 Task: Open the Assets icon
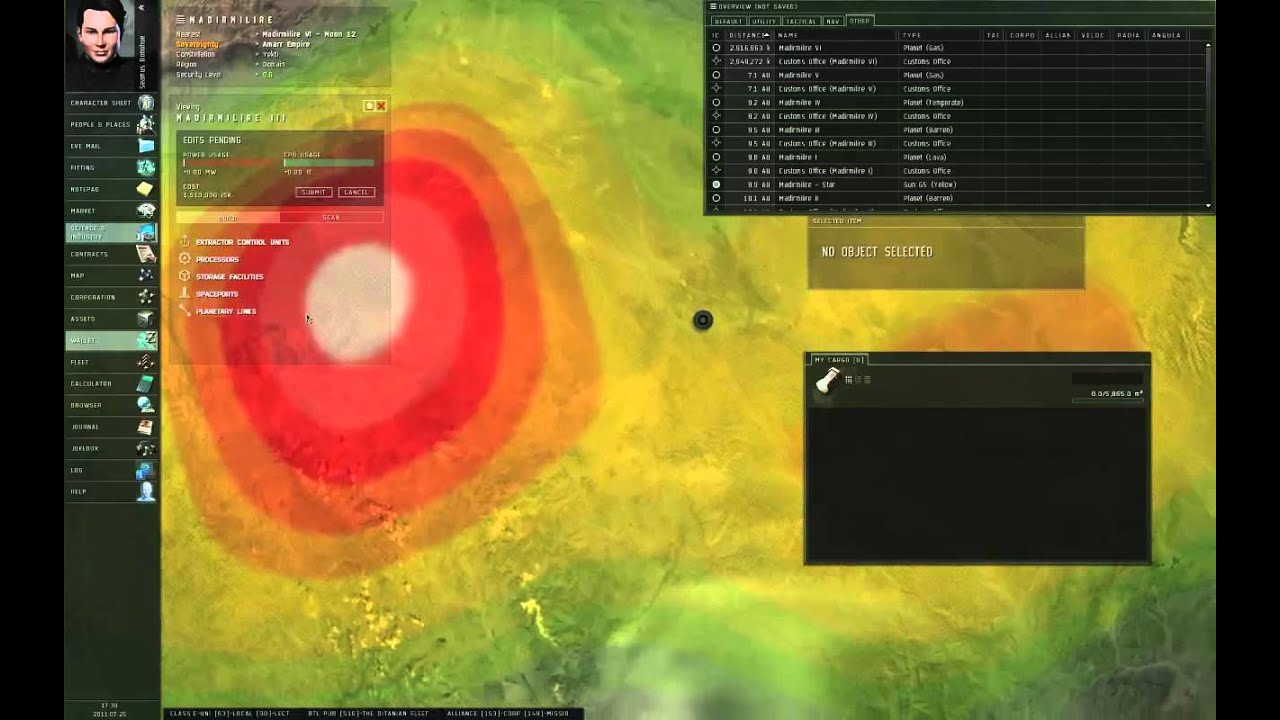(x=146, y=319)
